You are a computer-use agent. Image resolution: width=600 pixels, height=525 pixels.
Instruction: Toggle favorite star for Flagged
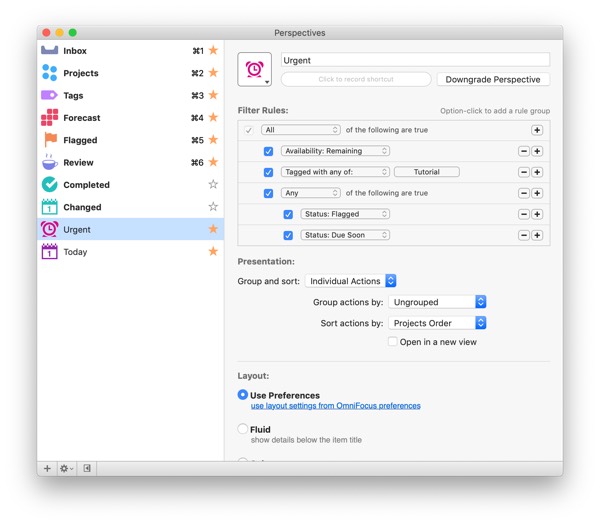pyautogui.click(x=213, y=140)
